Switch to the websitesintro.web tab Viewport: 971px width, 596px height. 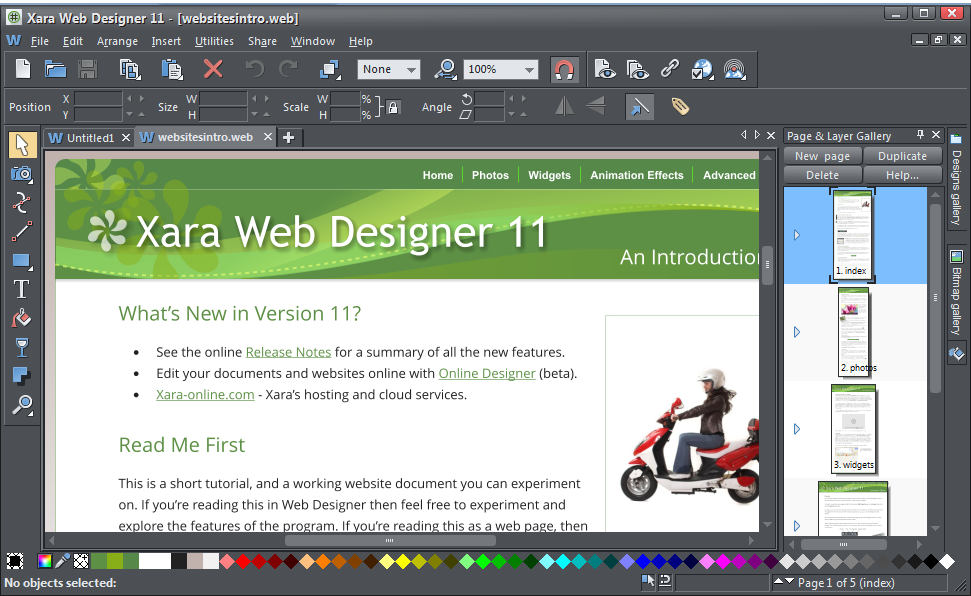204,137
